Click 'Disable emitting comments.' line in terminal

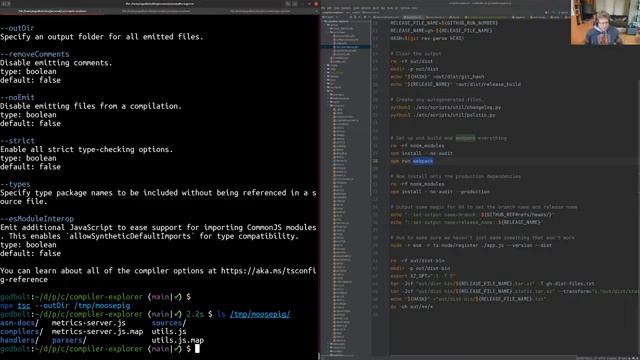[x=56, y=63]
